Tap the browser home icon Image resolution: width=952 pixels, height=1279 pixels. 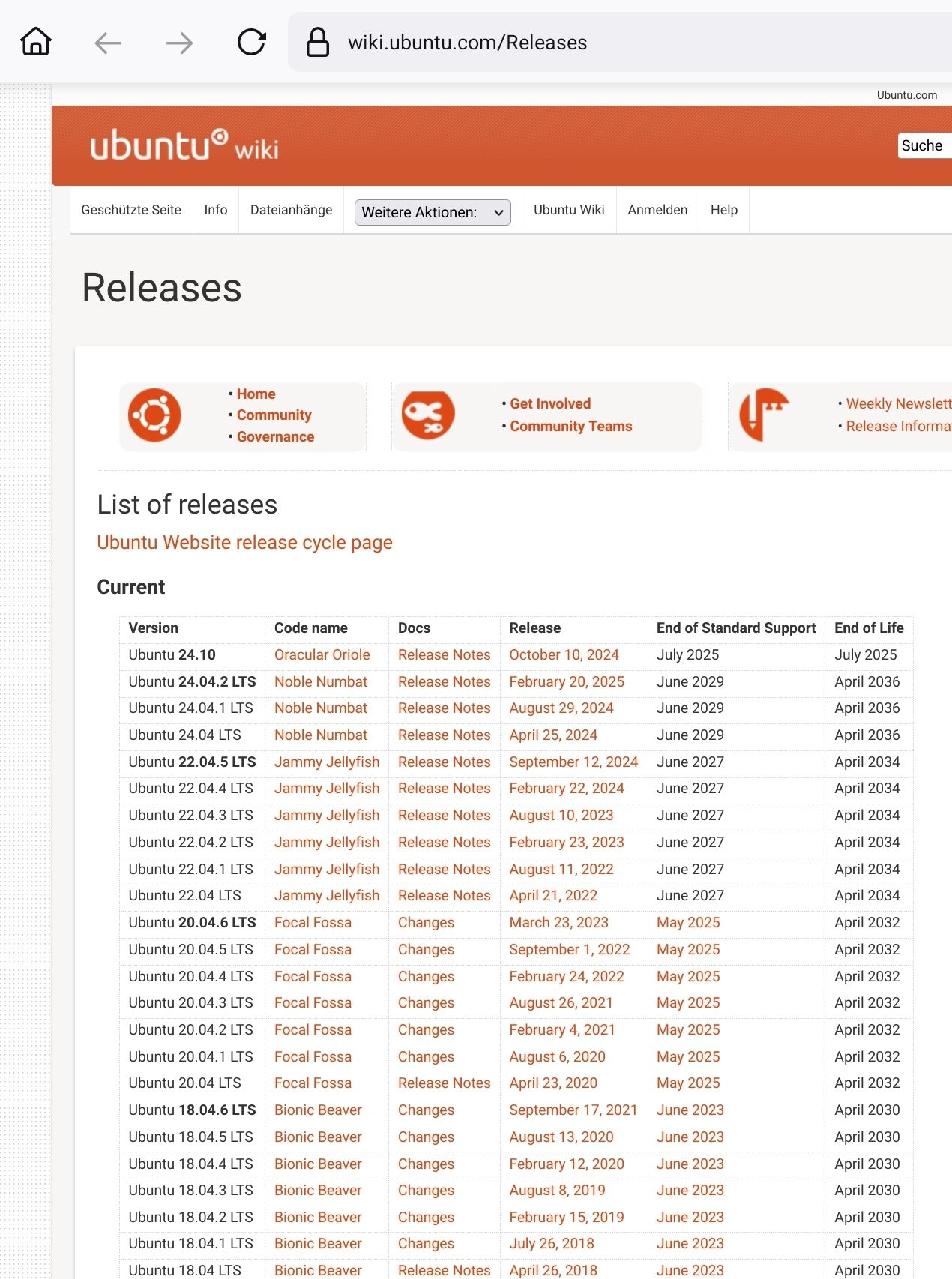36,42
